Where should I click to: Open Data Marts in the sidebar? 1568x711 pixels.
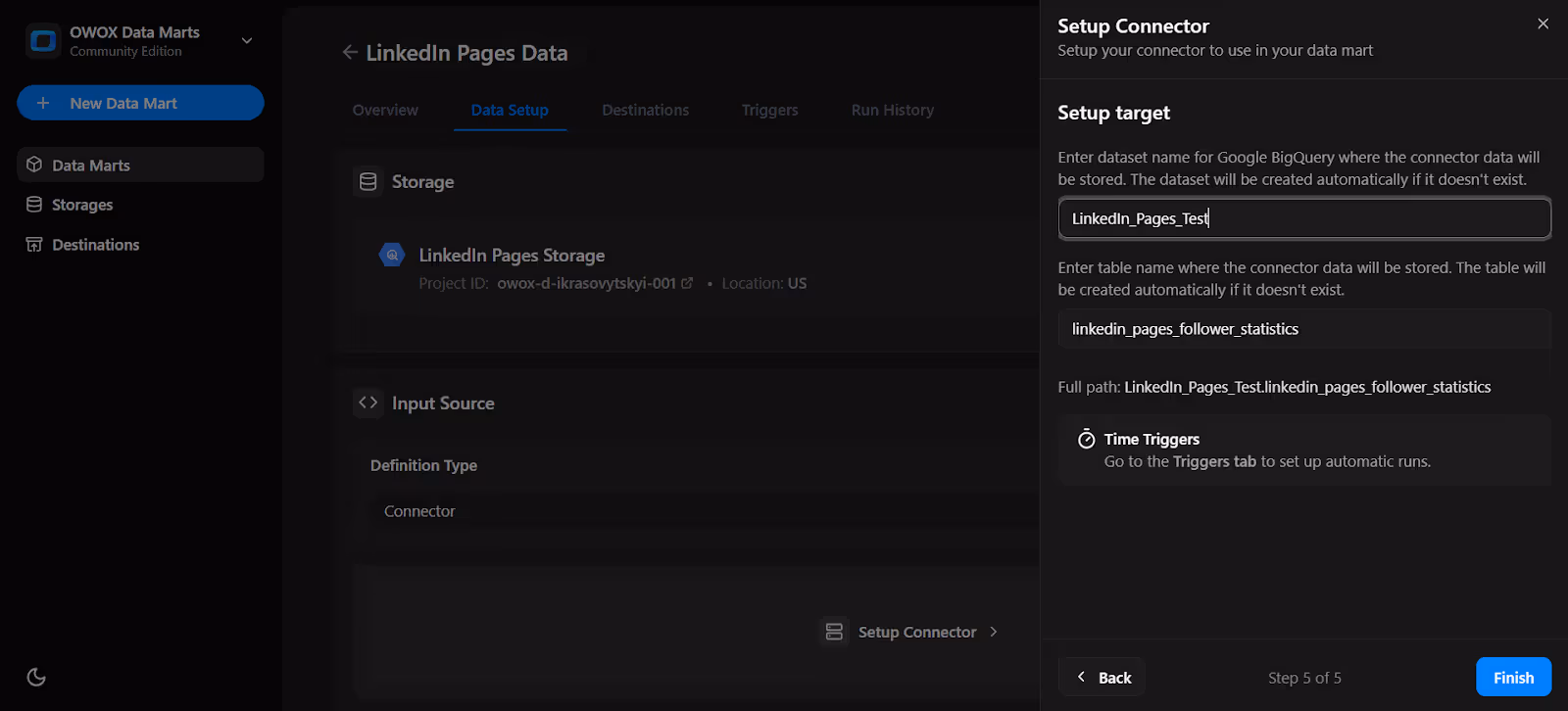140,165
